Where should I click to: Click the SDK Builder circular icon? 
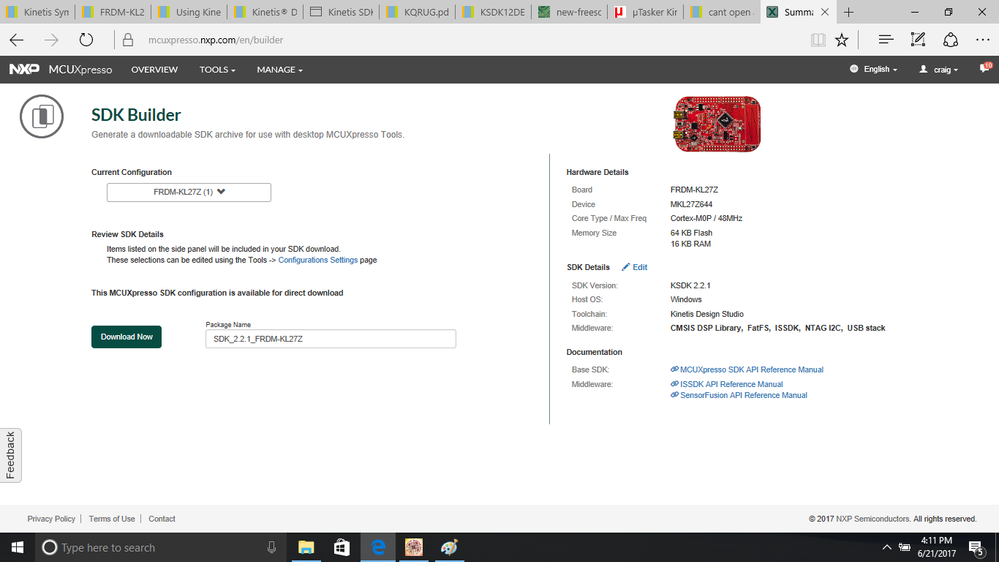pyautogui.click(x=41, y=117)
